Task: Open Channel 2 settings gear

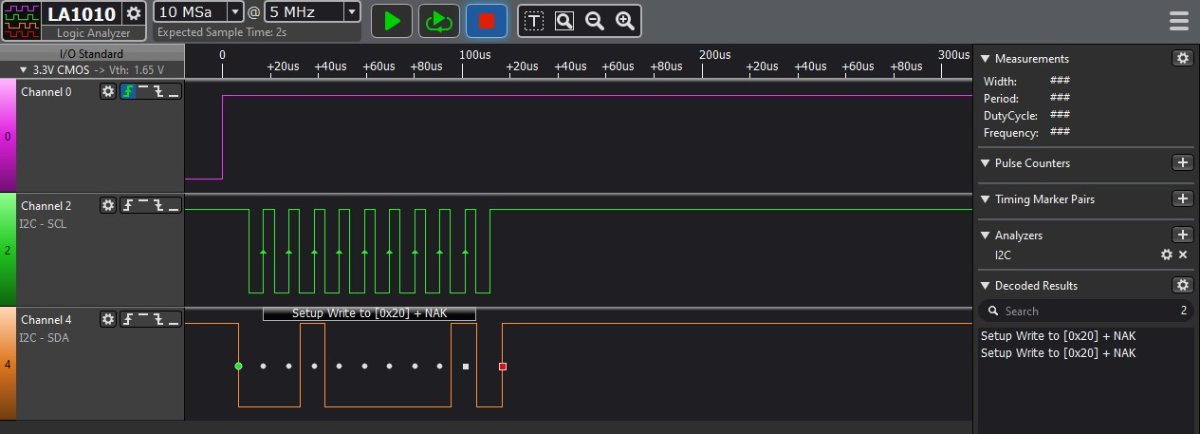Action: [108, 205]
